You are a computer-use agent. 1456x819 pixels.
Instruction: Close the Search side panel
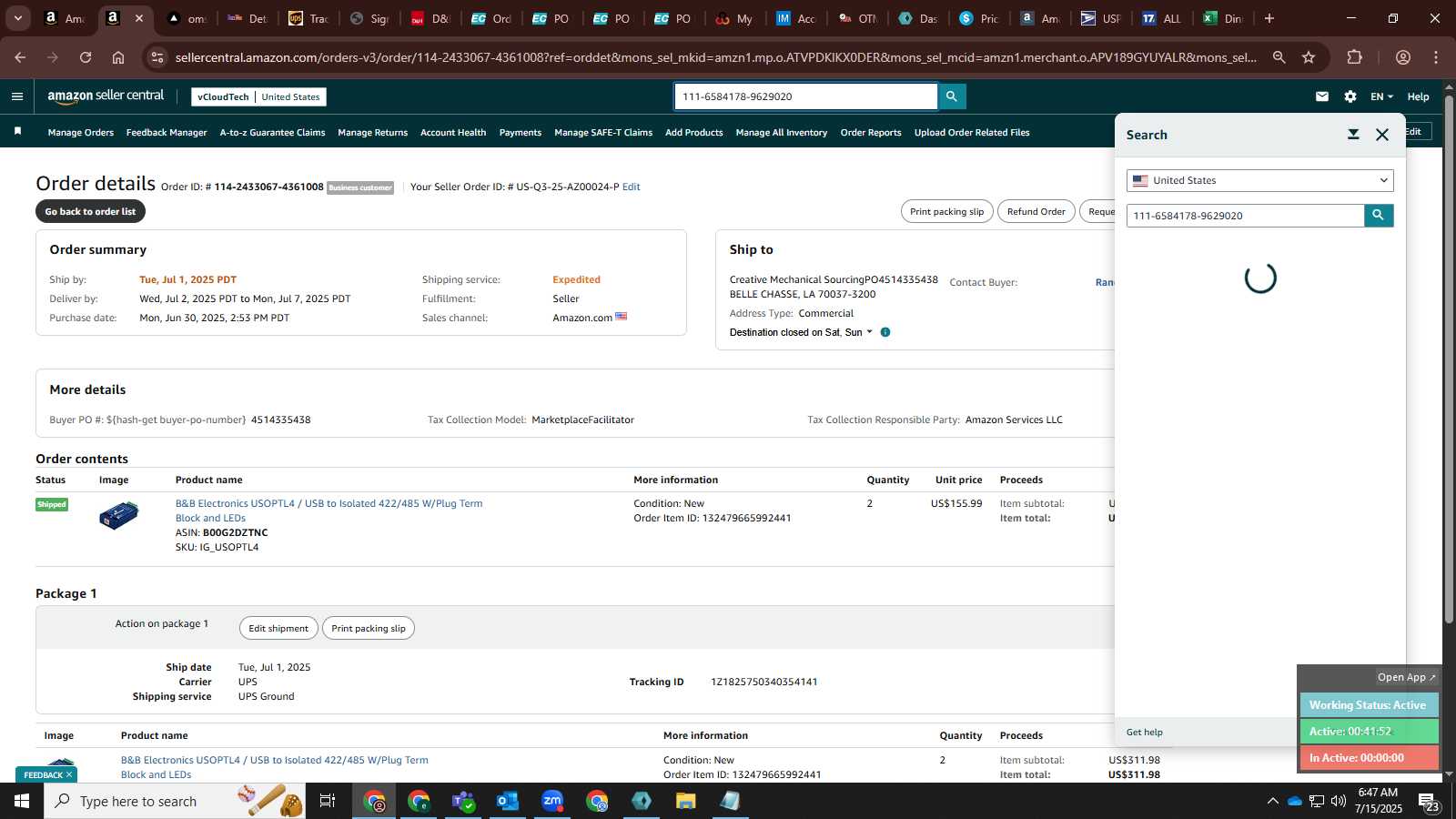click(1382, 135)
